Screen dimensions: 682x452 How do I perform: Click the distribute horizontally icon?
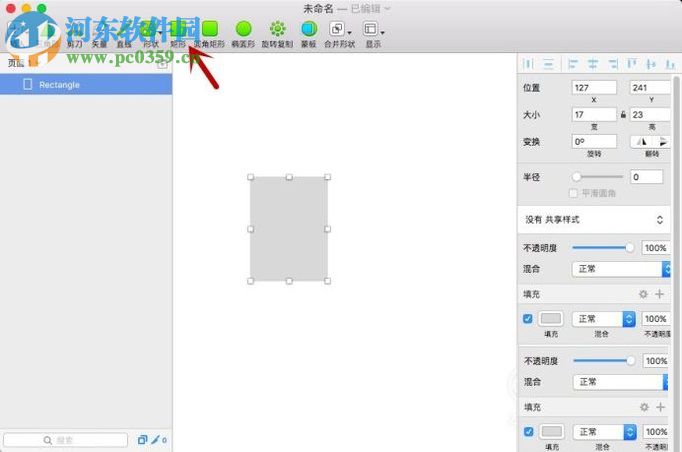click(528, 64)
